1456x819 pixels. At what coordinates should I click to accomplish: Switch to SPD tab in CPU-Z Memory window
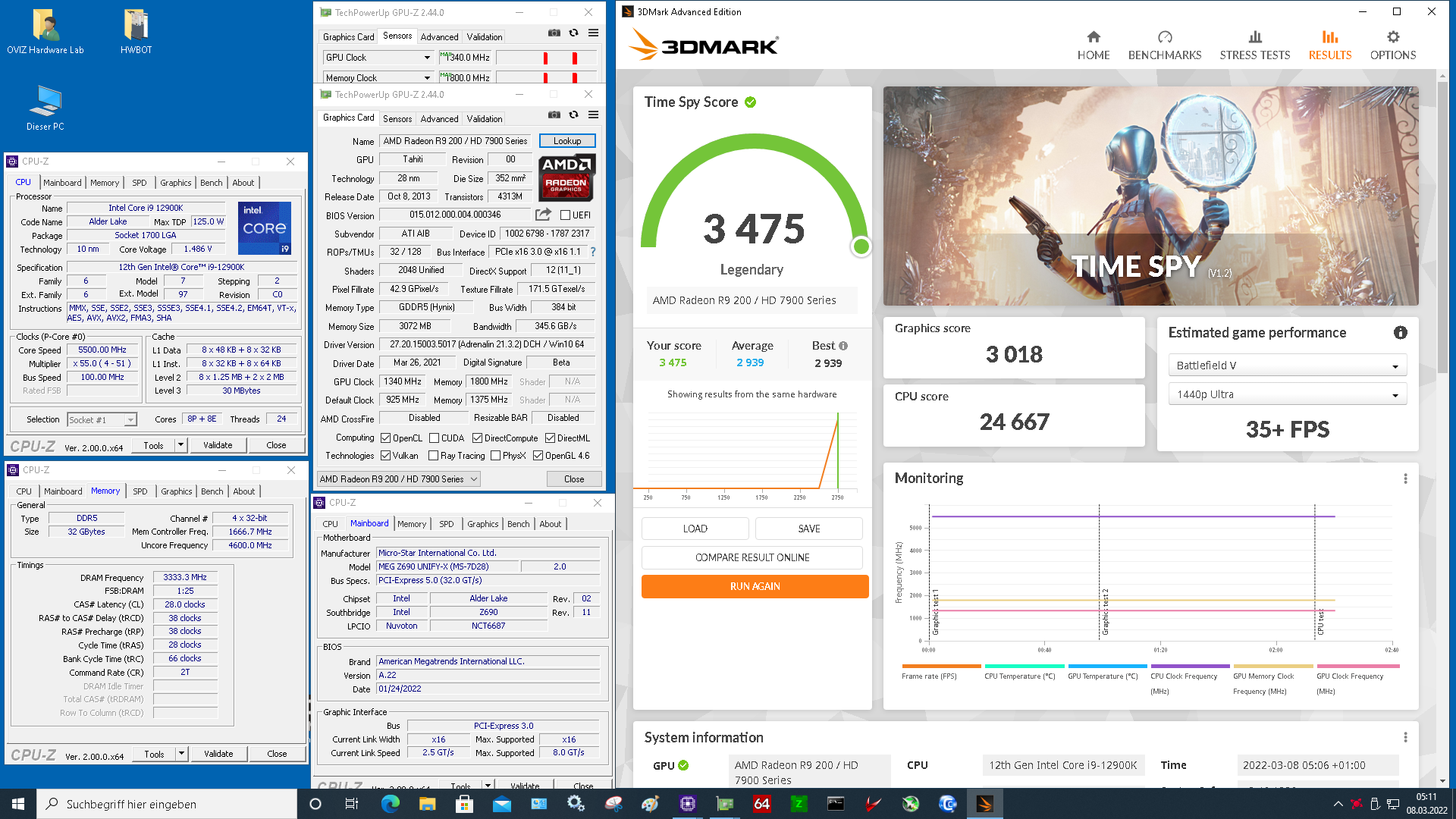pyautogui.click(x=140, y=491)
